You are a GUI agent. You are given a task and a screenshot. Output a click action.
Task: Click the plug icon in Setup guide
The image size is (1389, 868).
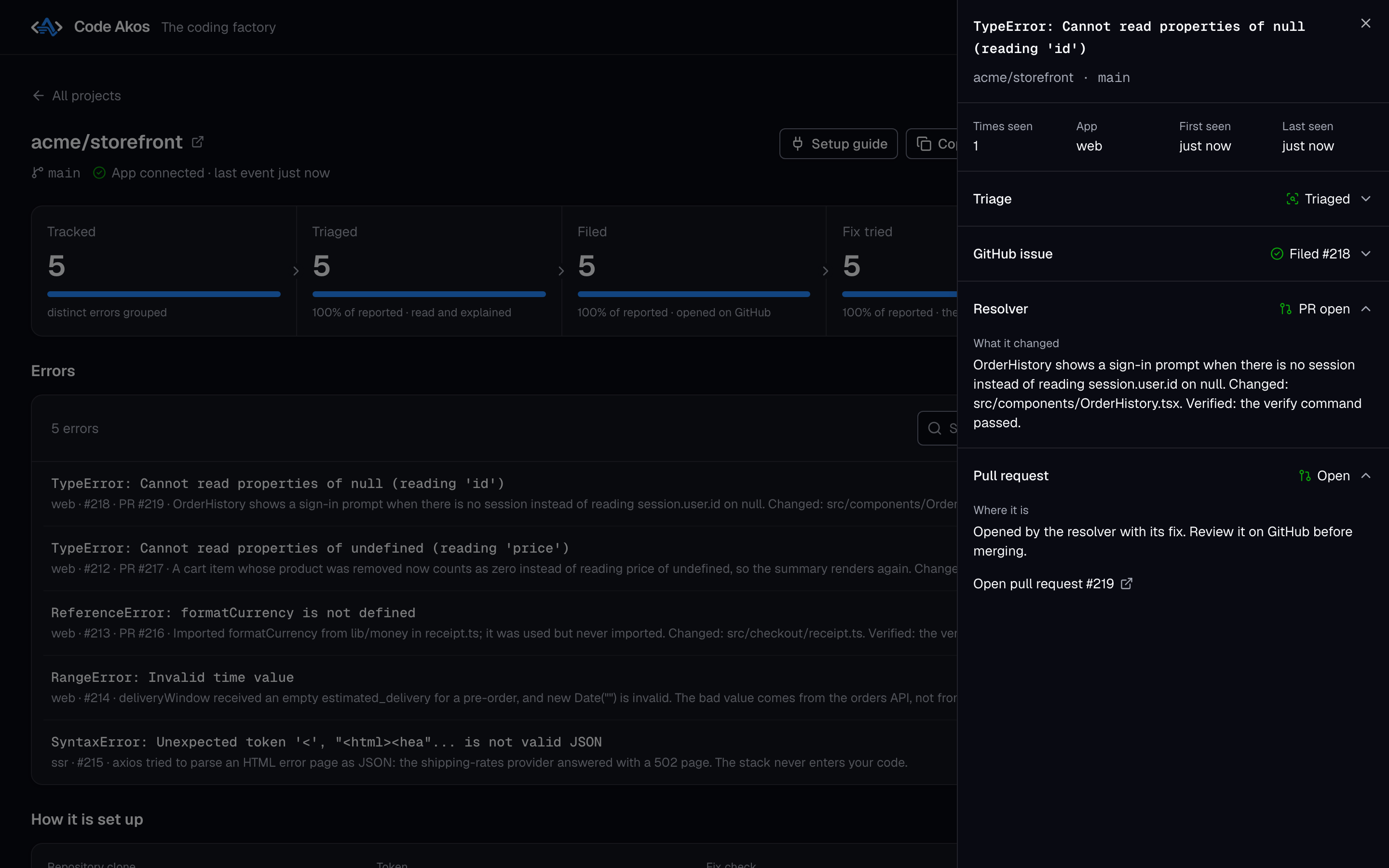[797, 144]
